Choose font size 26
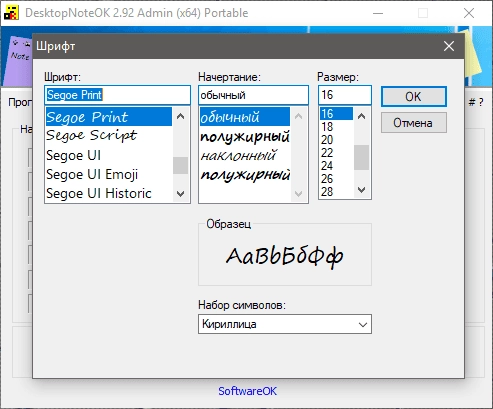 pyautogui.click(x=336, y=179)
